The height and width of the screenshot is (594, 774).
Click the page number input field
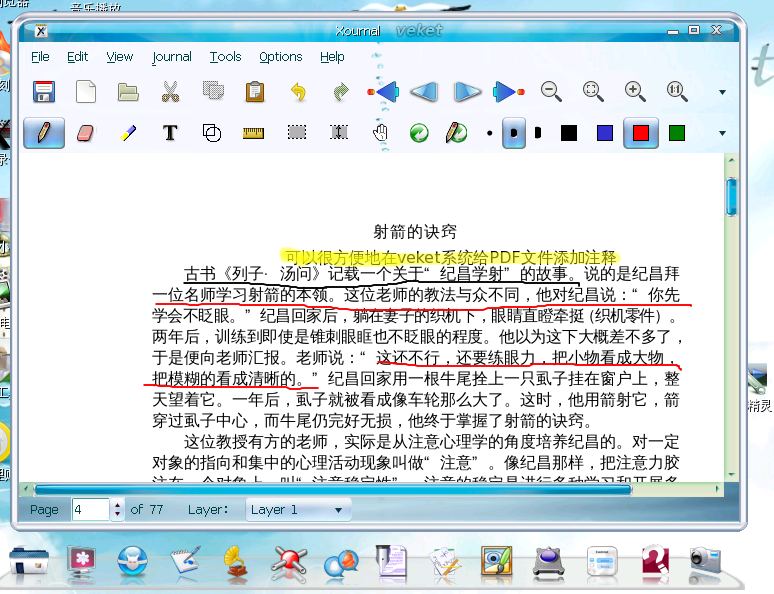coord(90,510)
